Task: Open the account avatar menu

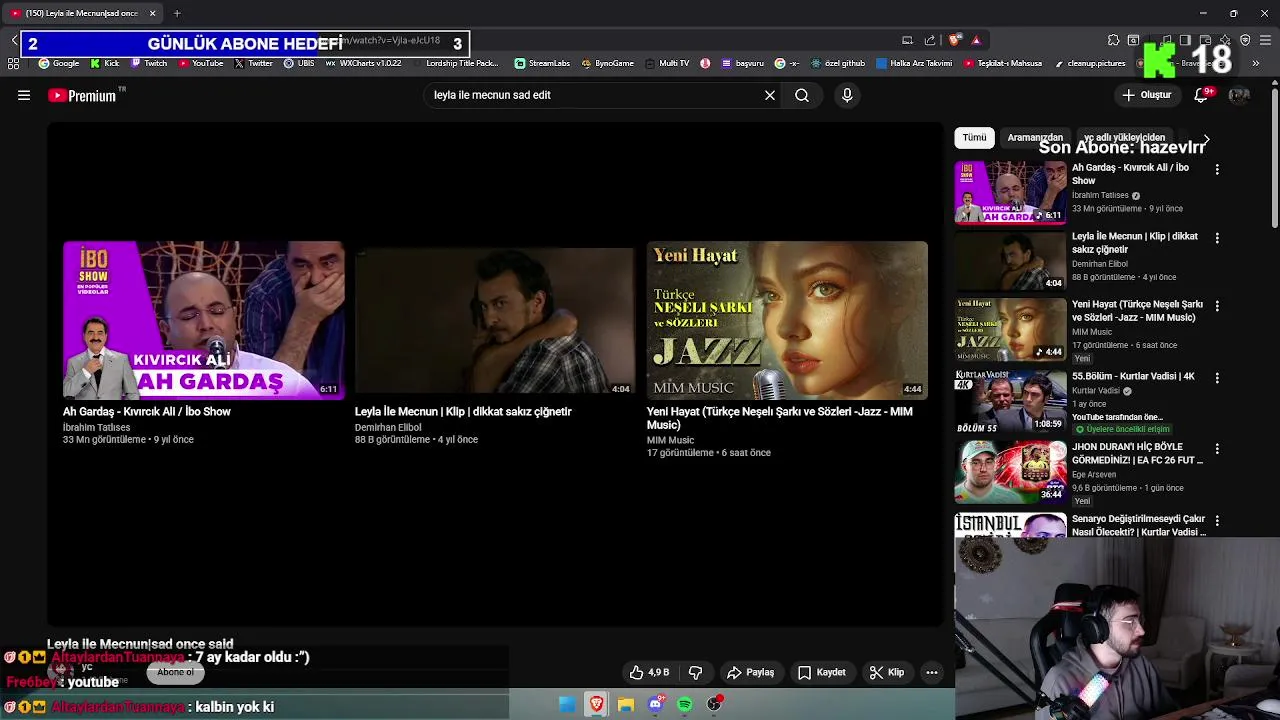Action: click(1239, 95)
